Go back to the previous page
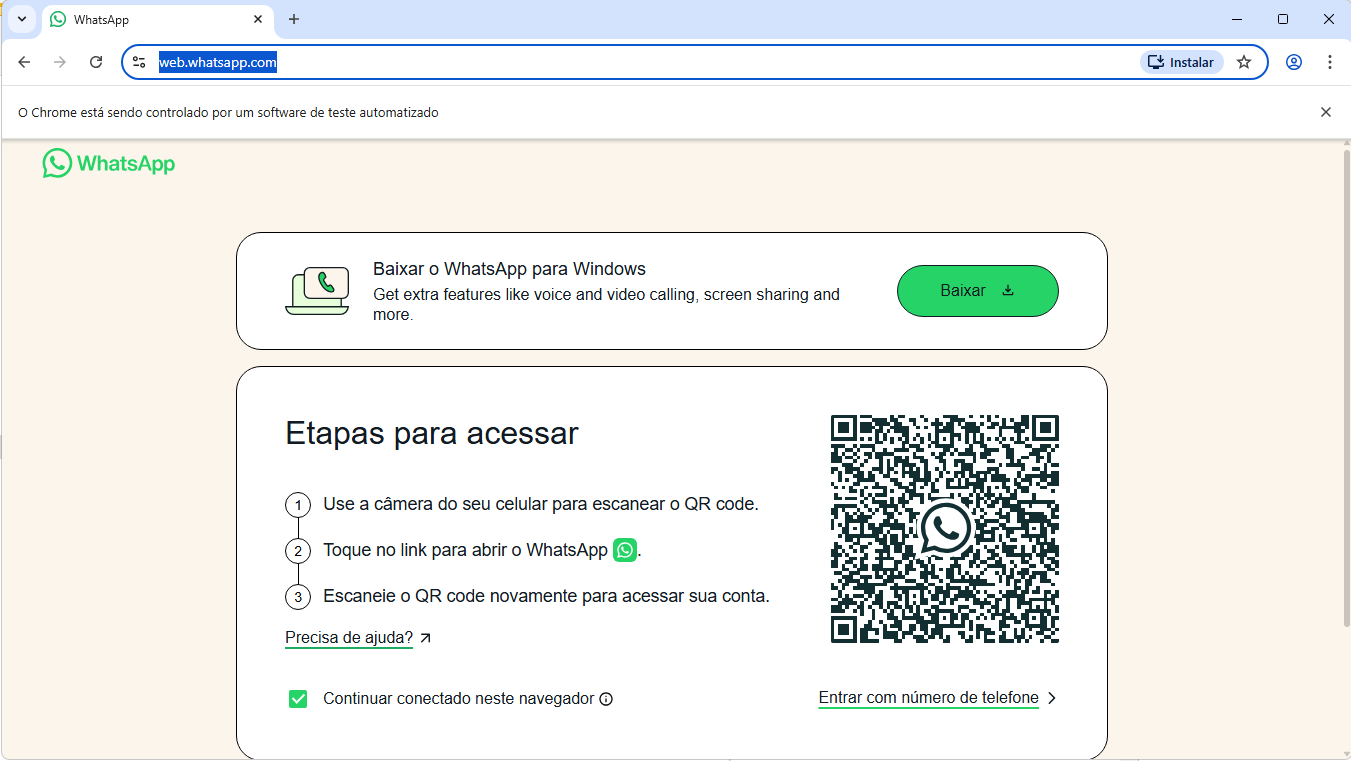Viewport: 1351px width, 761px height. click(24, 62)
